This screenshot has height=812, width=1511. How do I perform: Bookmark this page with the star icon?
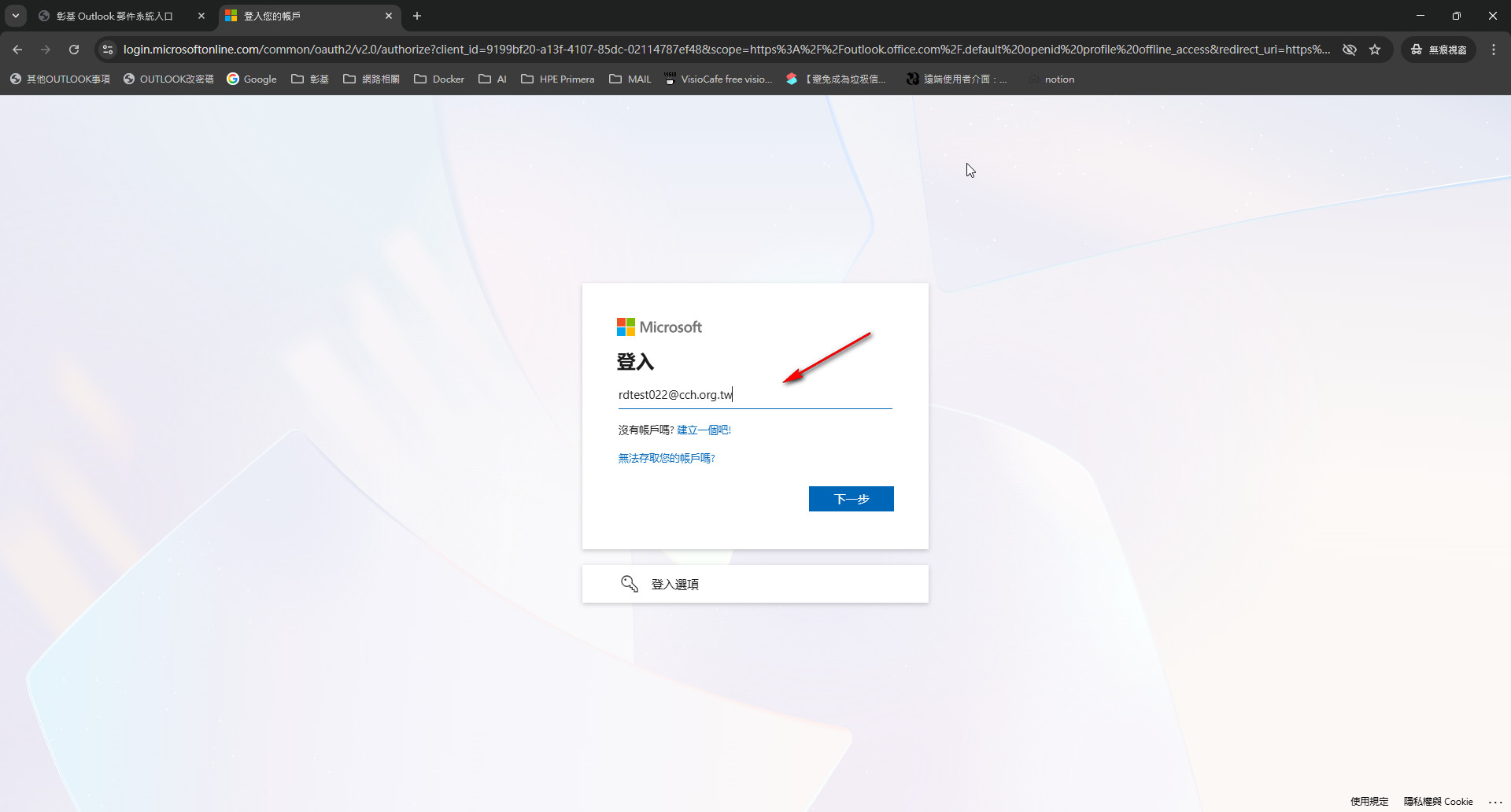point(1375,50)
